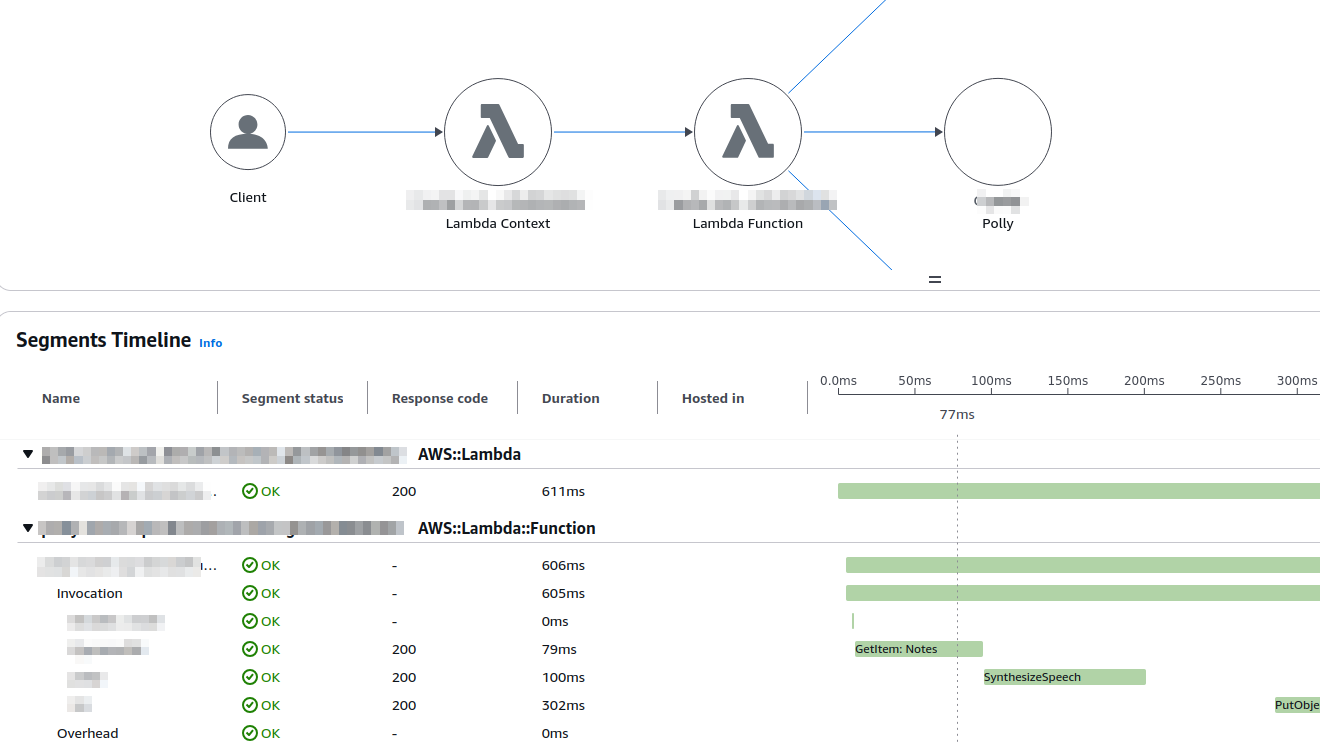Collapse the AWS::Lambda segment group
The height and width of the screenshot is (745, 1320).
28,454
